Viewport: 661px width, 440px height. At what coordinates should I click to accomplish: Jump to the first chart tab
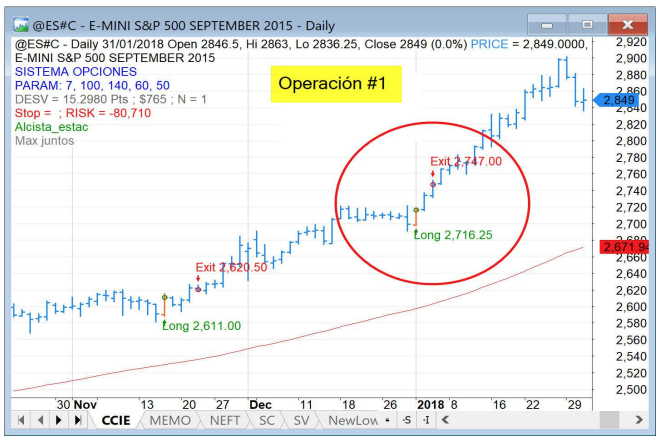click(x=23, y=420)
